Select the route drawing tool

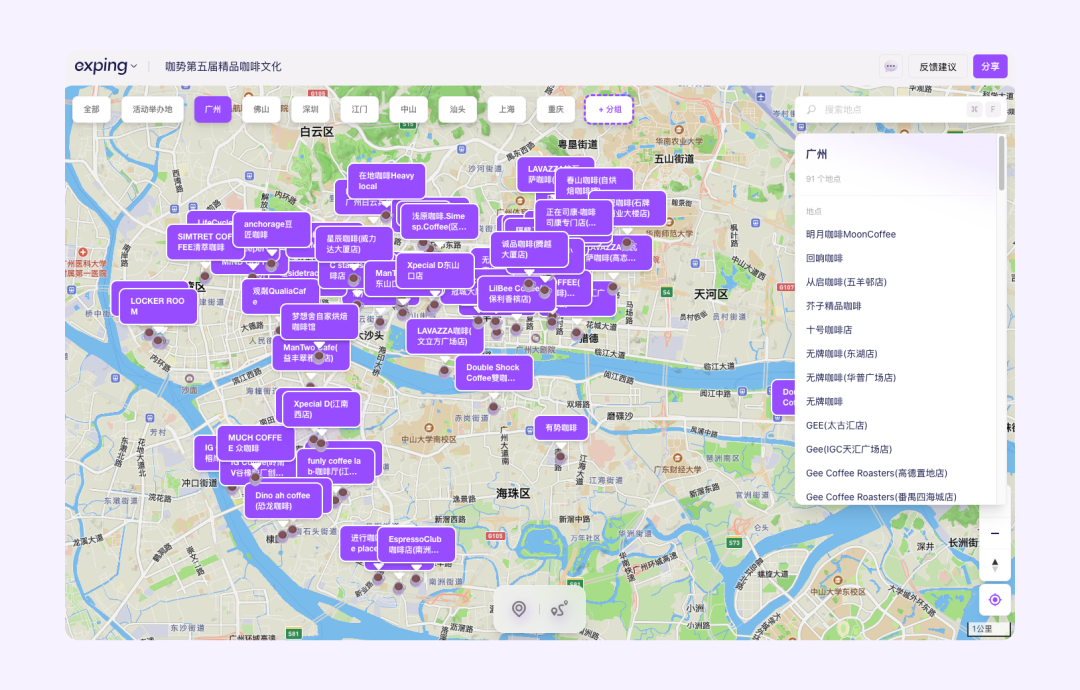[562, 608]
